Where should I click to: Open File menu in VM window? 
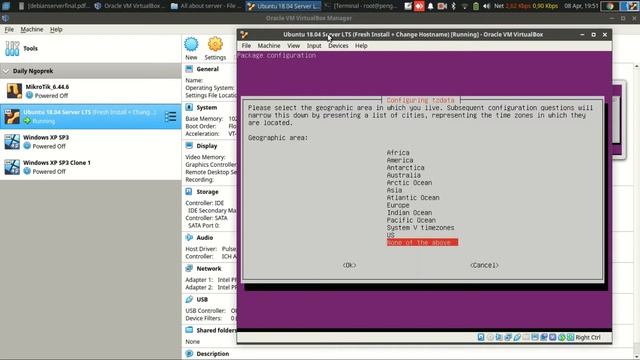(246, 46)
